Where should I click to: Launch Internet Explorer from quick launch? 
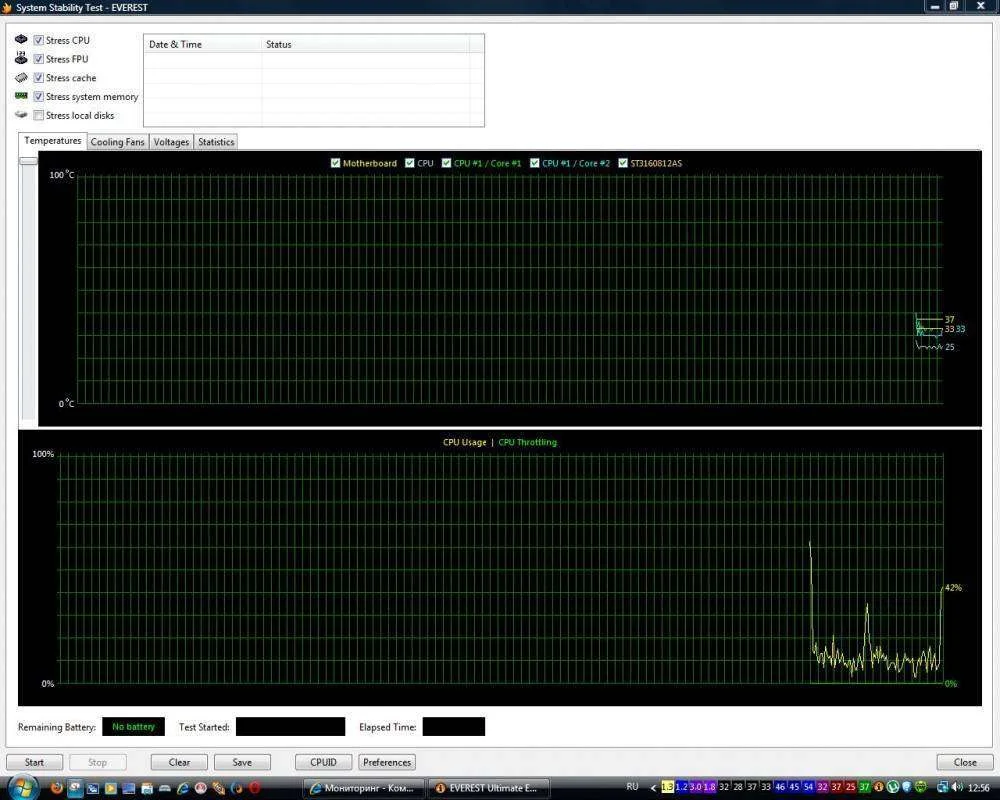(x=184, y=789)
